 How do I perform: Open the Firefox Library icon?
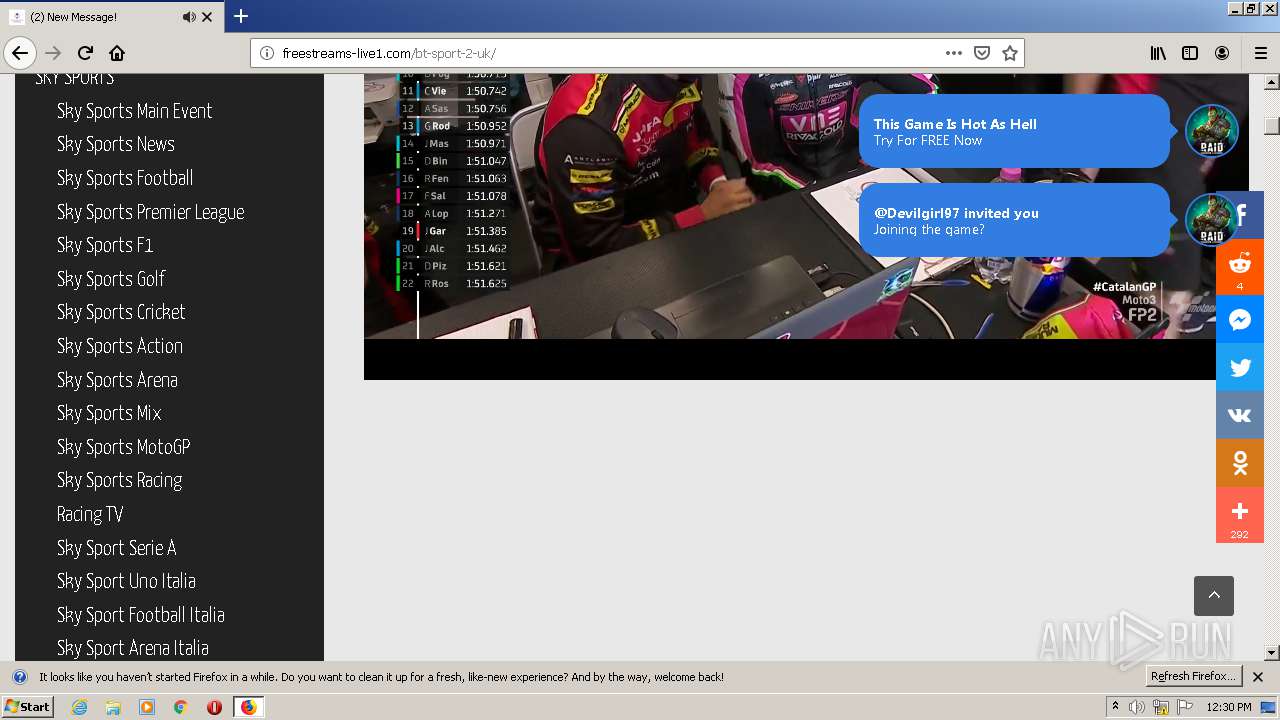(x=1158, y=53)
